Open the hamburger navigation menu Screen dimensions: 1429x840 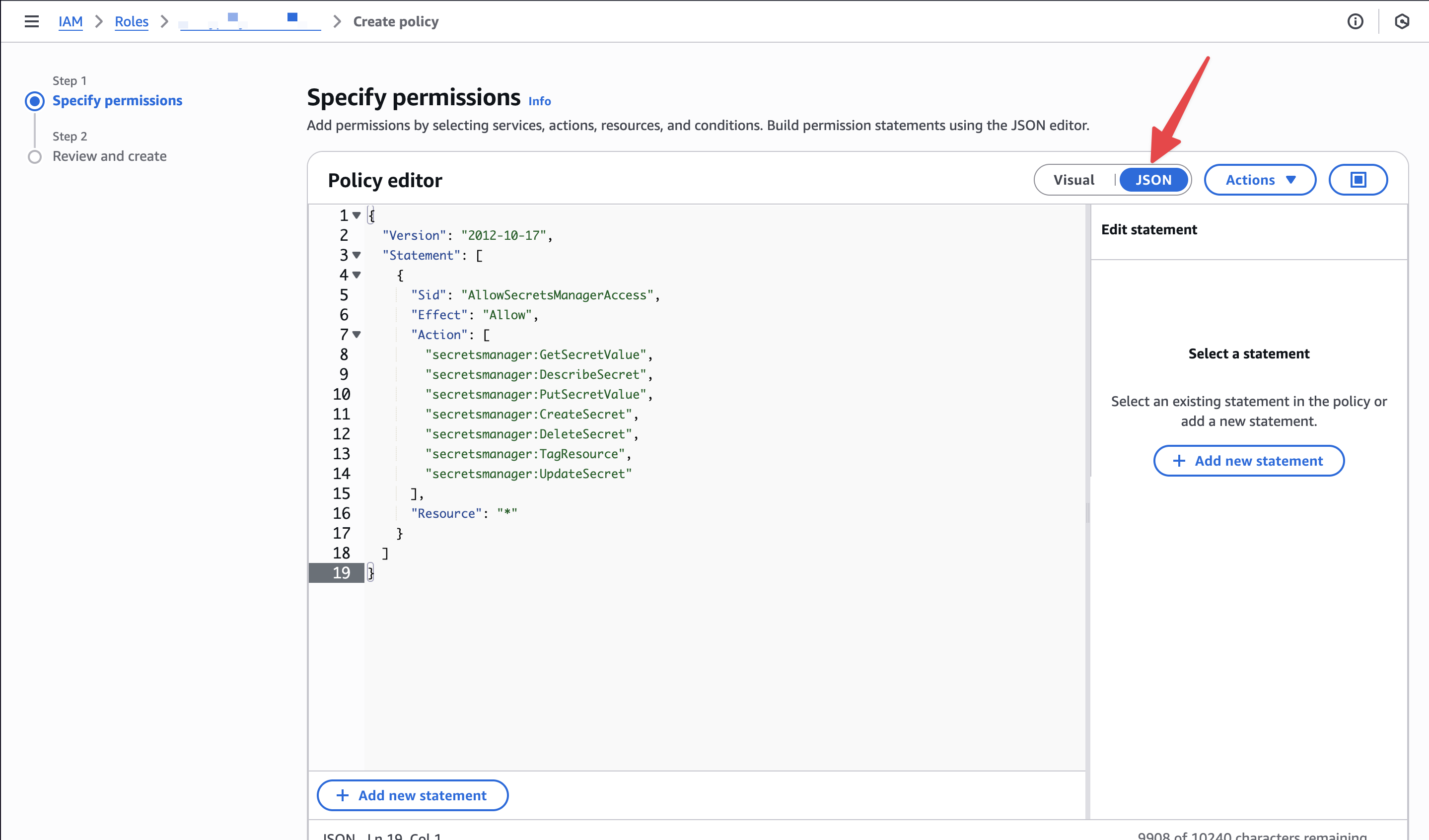pyautogui.click(x=32, y=21)
